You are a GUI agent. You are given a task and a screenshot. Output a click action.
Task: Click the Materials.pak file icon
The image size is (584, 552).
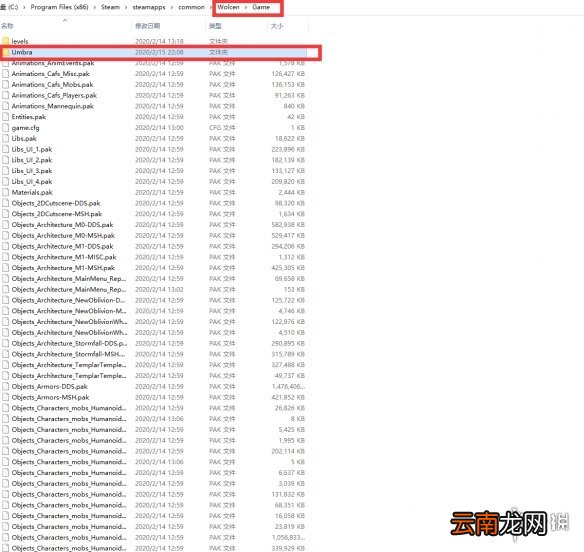[x=6, y=193]
